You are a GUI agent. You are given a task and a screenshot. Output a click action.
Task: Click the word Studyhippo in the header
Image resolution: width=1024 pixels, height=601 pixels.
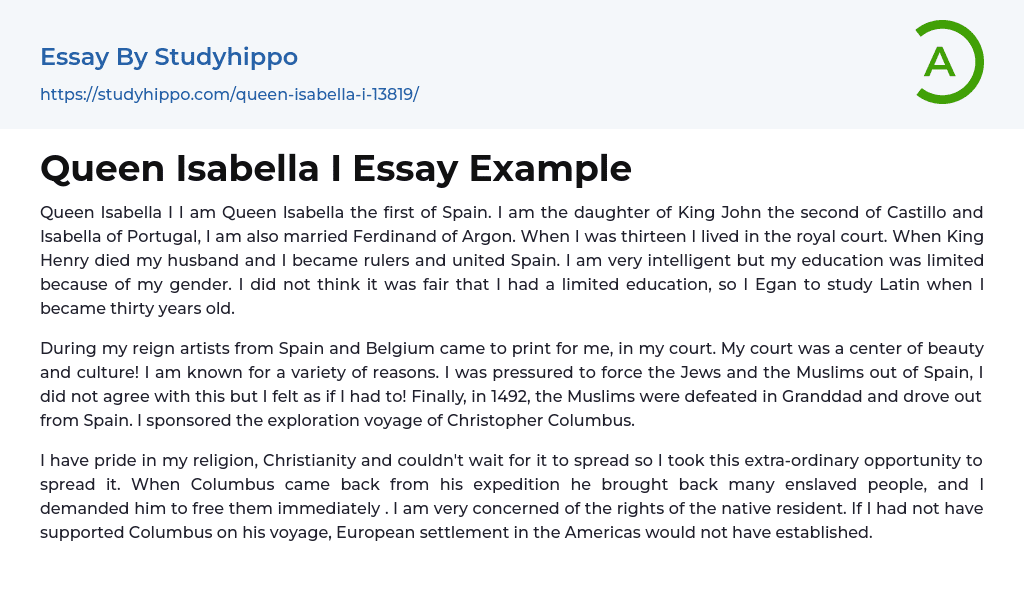point(226,57)
